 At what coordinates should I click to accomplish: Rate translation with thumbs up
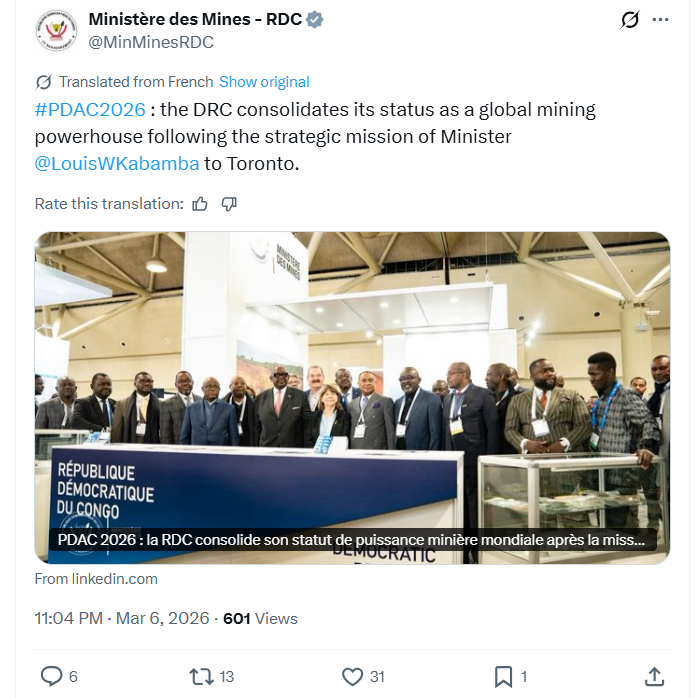click(x=200, y=204)
